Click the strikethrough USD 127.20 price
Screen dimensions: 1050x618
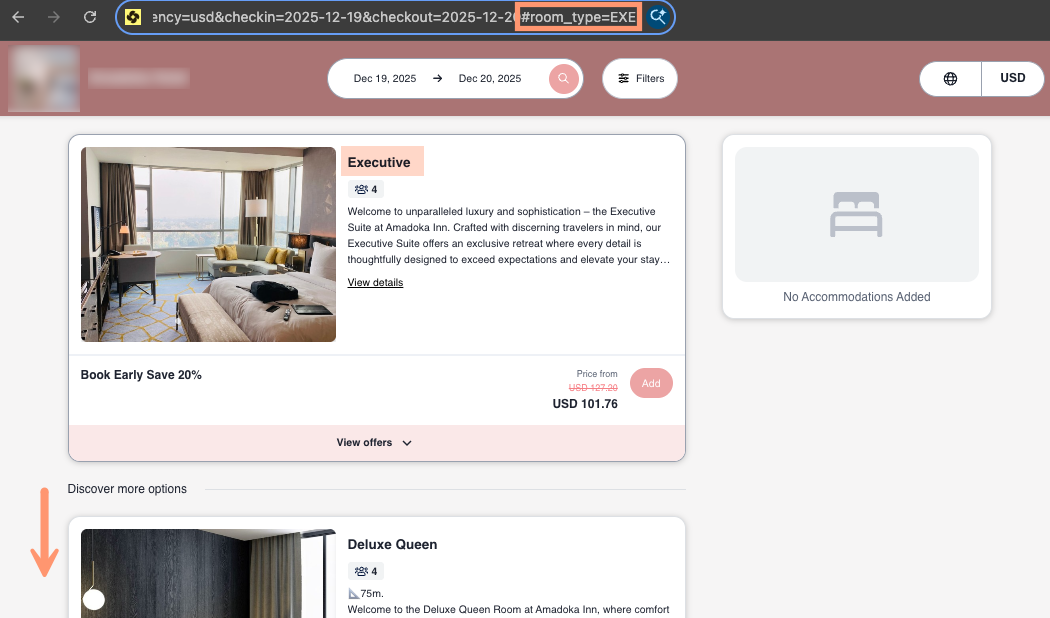[x=593, y=388]
